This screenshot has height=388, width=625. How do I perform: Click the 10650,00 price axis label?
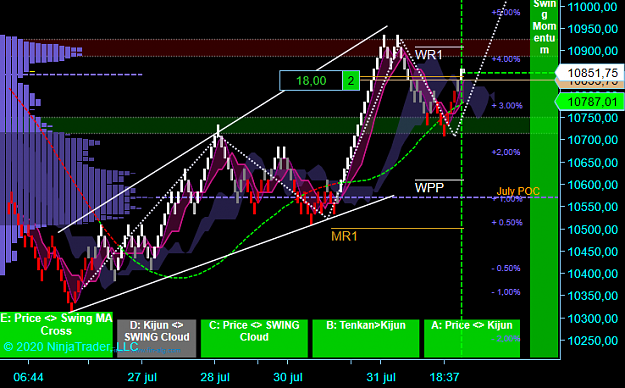pos(593,163)
